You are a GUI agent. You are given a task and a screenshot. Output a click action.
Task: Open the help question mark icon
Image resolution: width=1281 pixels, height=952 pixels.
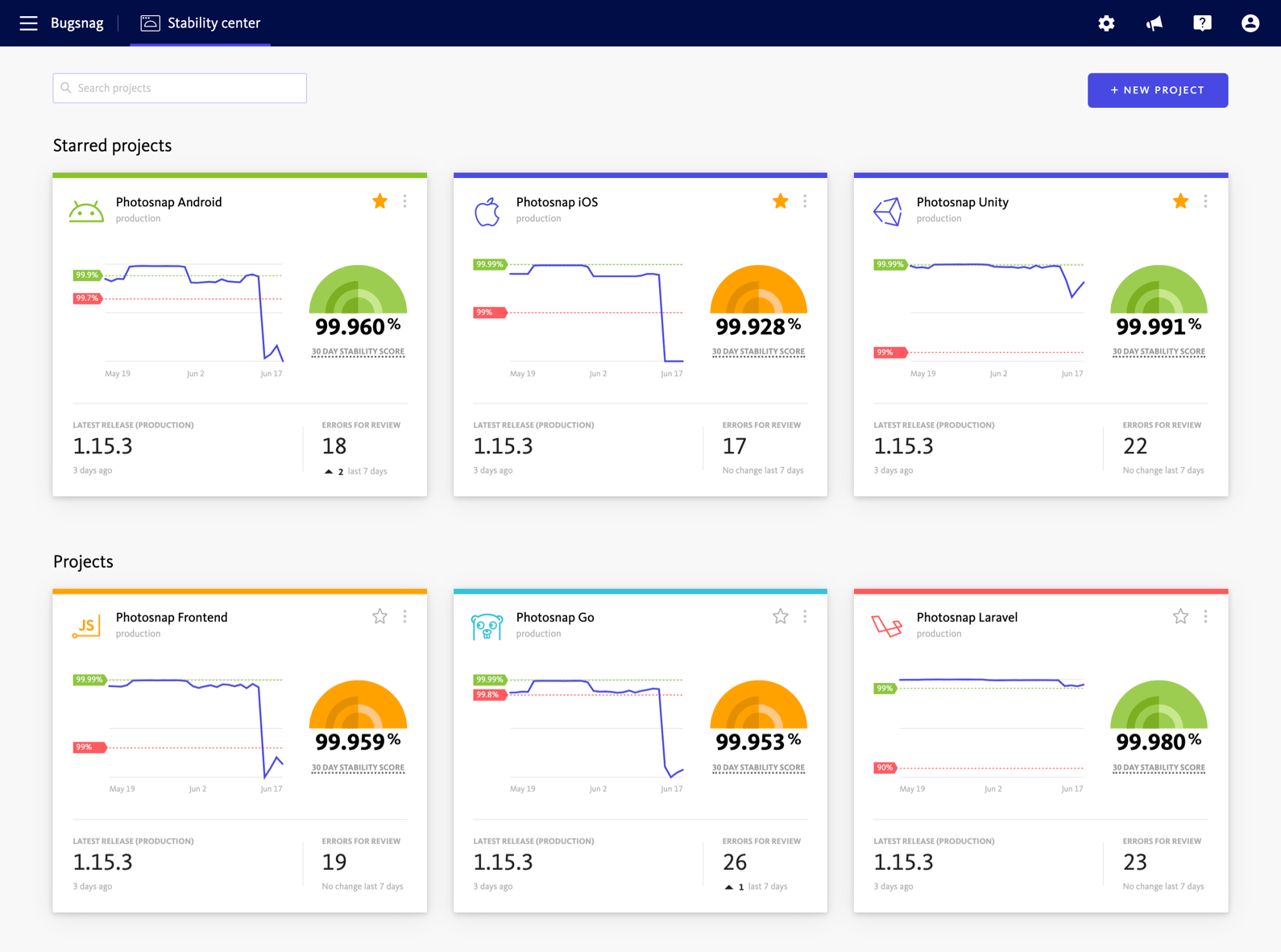coord(1202,23)
